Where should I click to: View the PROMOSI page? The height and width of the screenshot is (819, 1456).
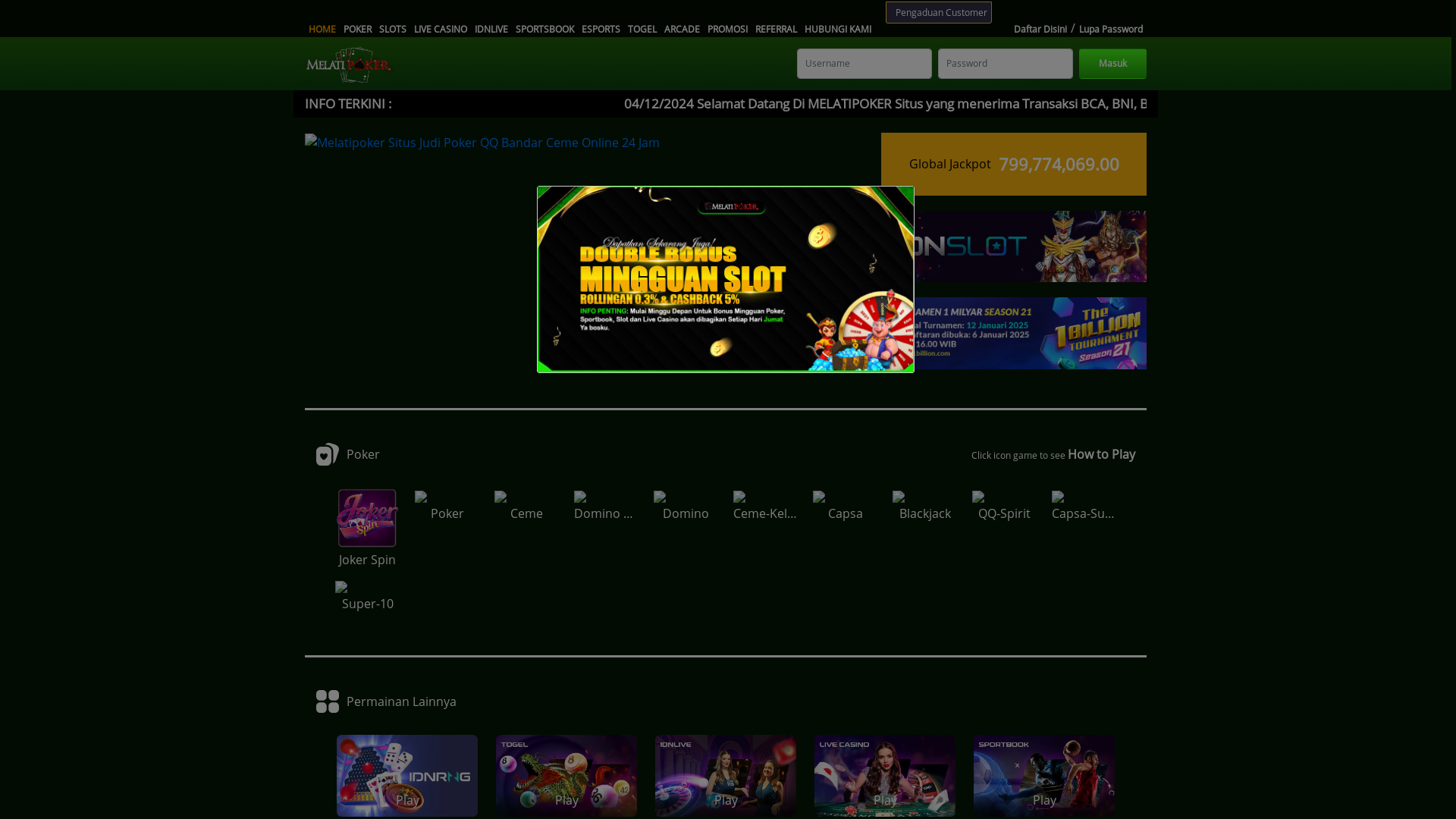[727, 29]
